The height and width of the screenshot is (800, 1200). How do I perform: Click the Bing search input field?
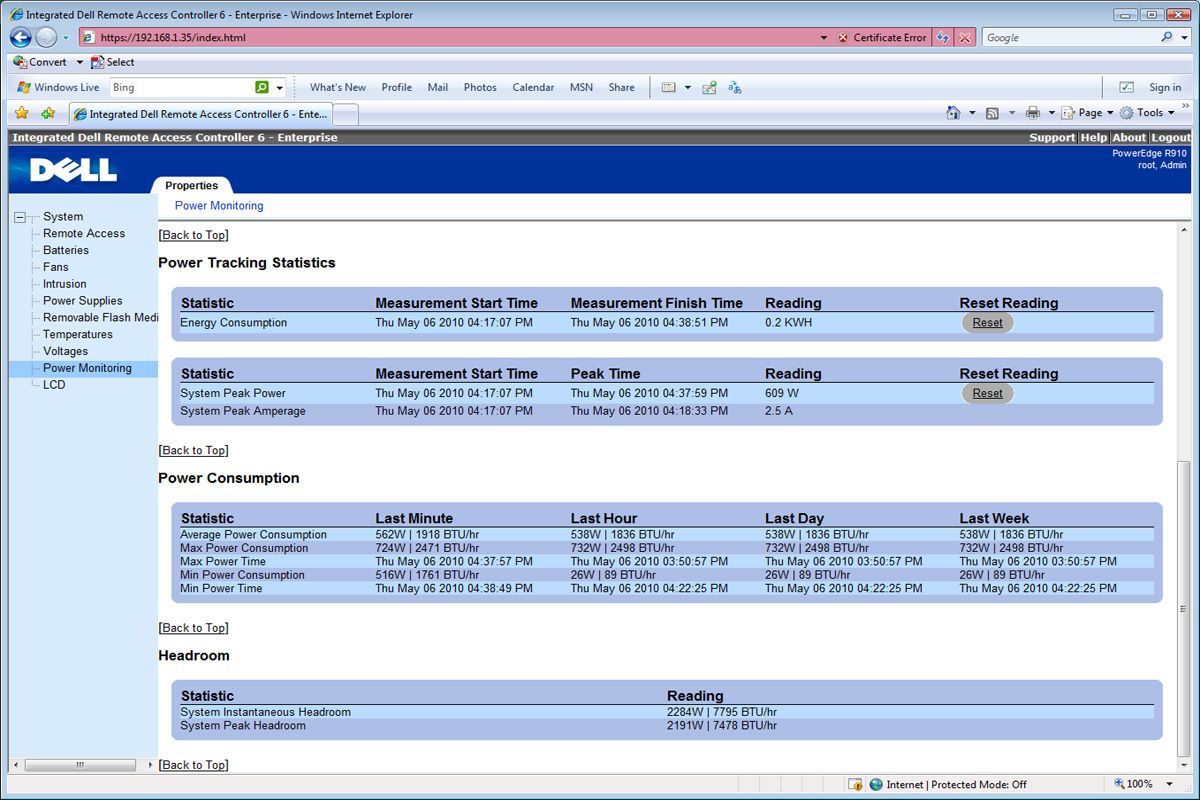tap(180, 87)
